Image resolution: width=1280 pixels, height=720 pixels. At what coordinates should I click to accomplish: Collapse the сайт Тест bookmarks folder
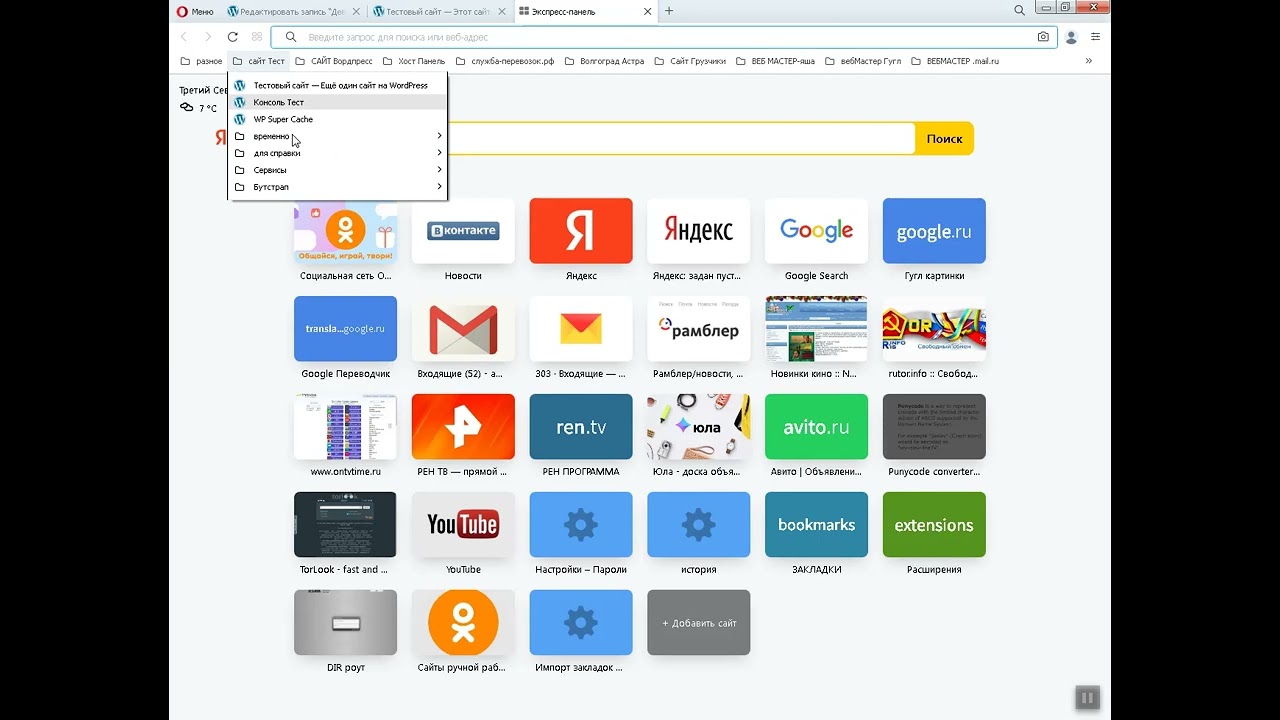[259, 61]
